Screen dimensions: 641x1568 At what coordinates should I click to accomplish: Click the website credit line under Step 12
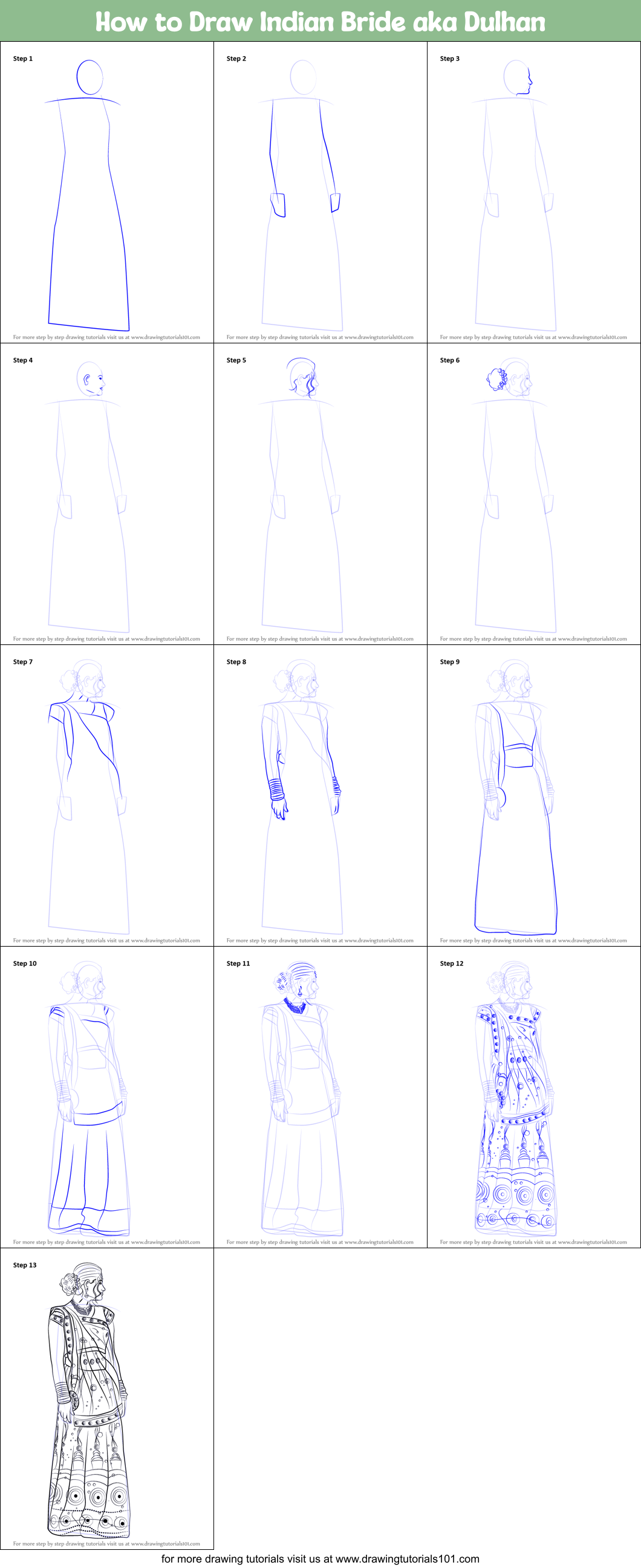tap(533, 1242)
